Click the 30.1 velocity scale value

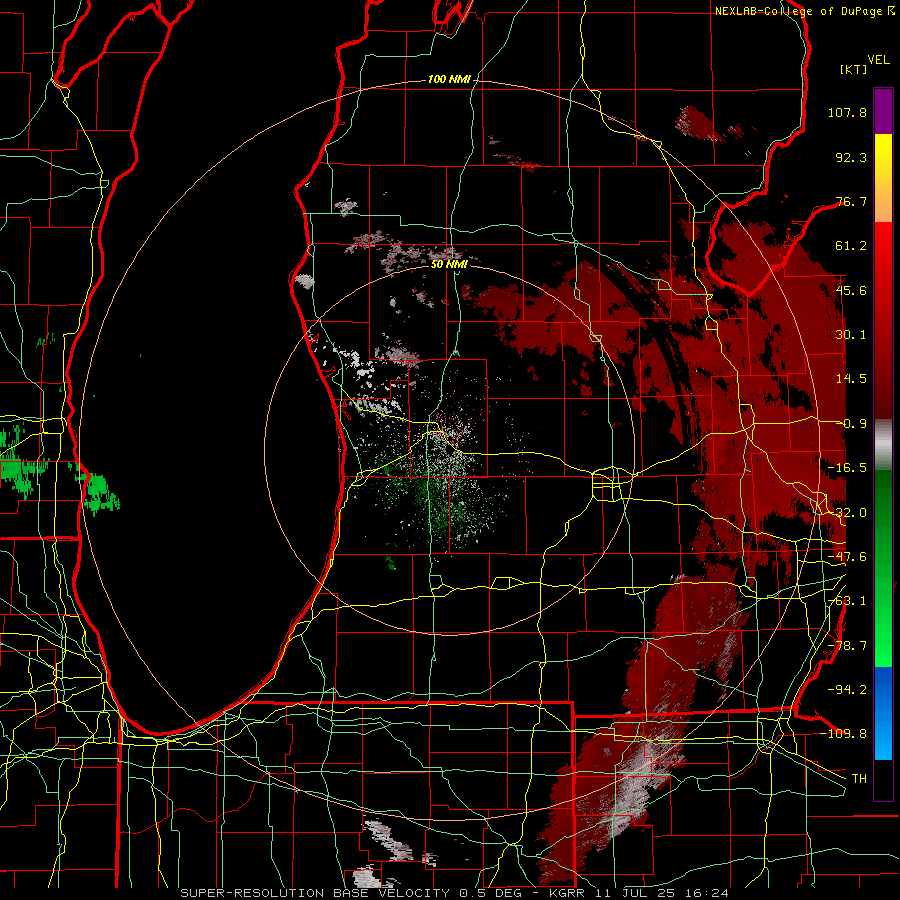click(x=851, y=335)
